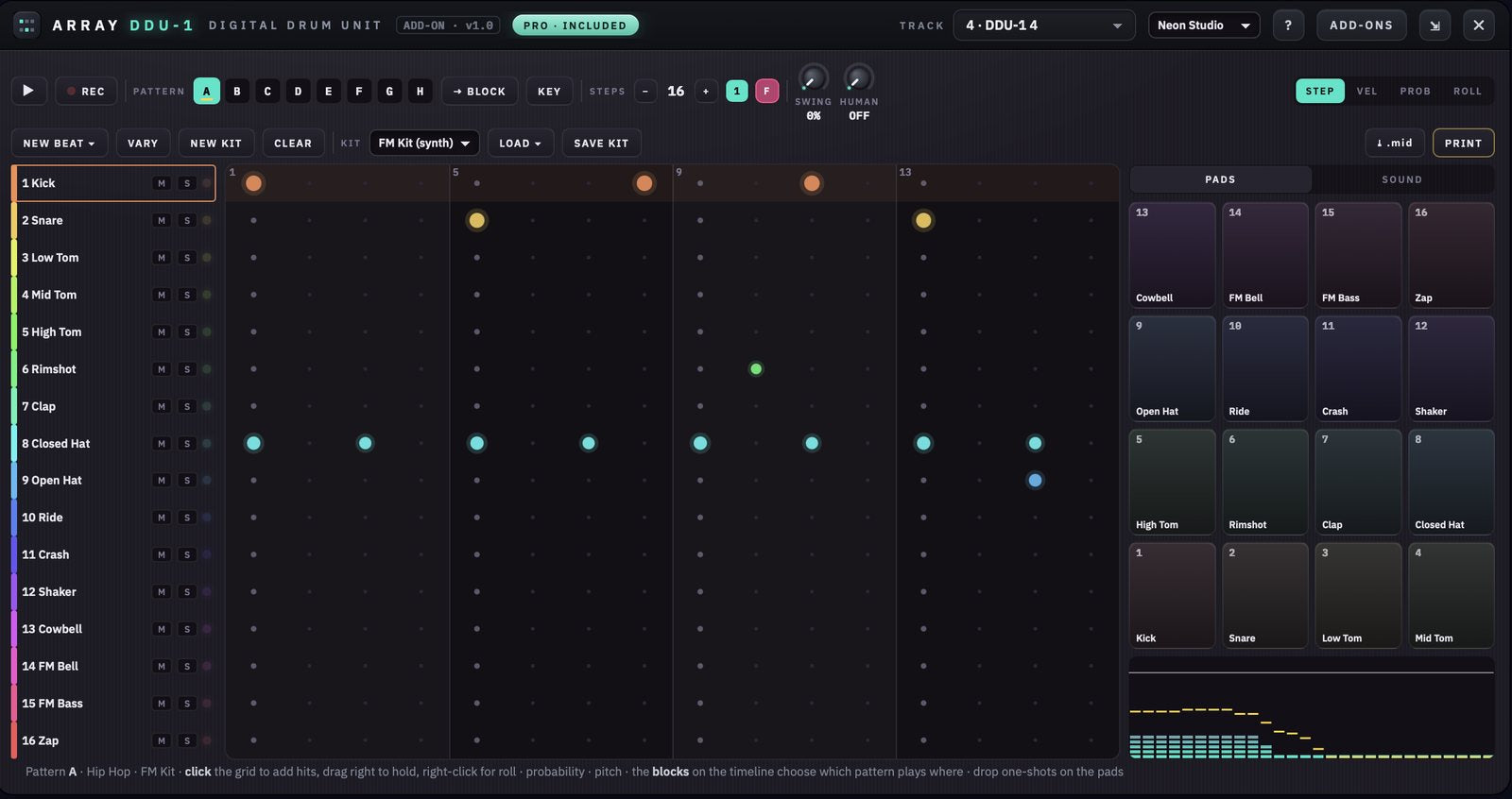
Task: Open the Neon Studio theme dropdown
Action: tap(1204, 25)
